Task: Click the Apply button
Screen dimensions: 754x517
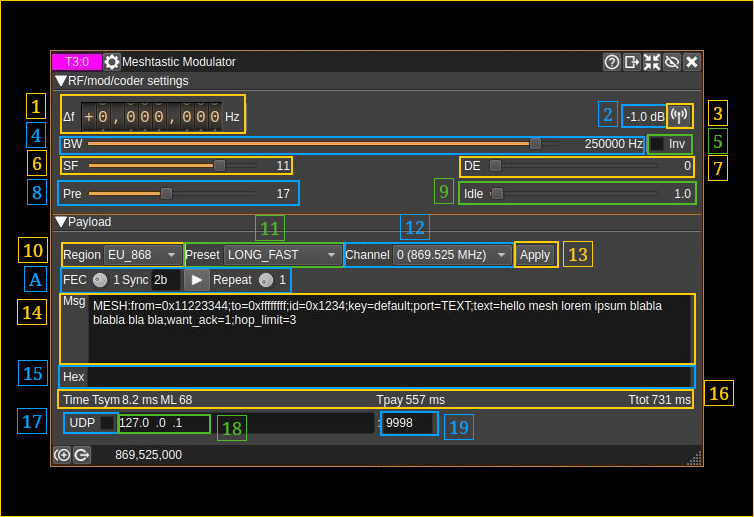Action: [535, 255]
